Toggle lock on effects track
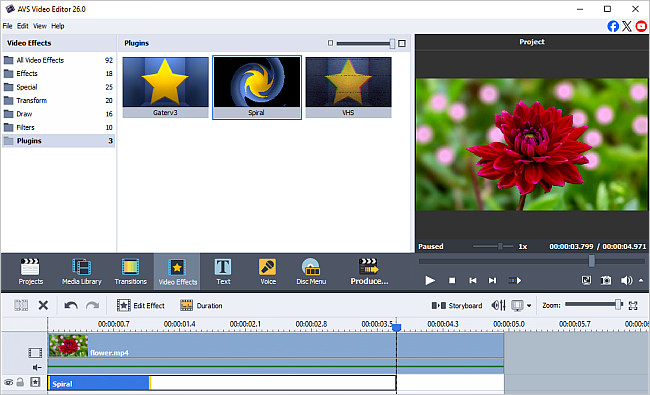This screenshot has height=395, width=650. 20,382
